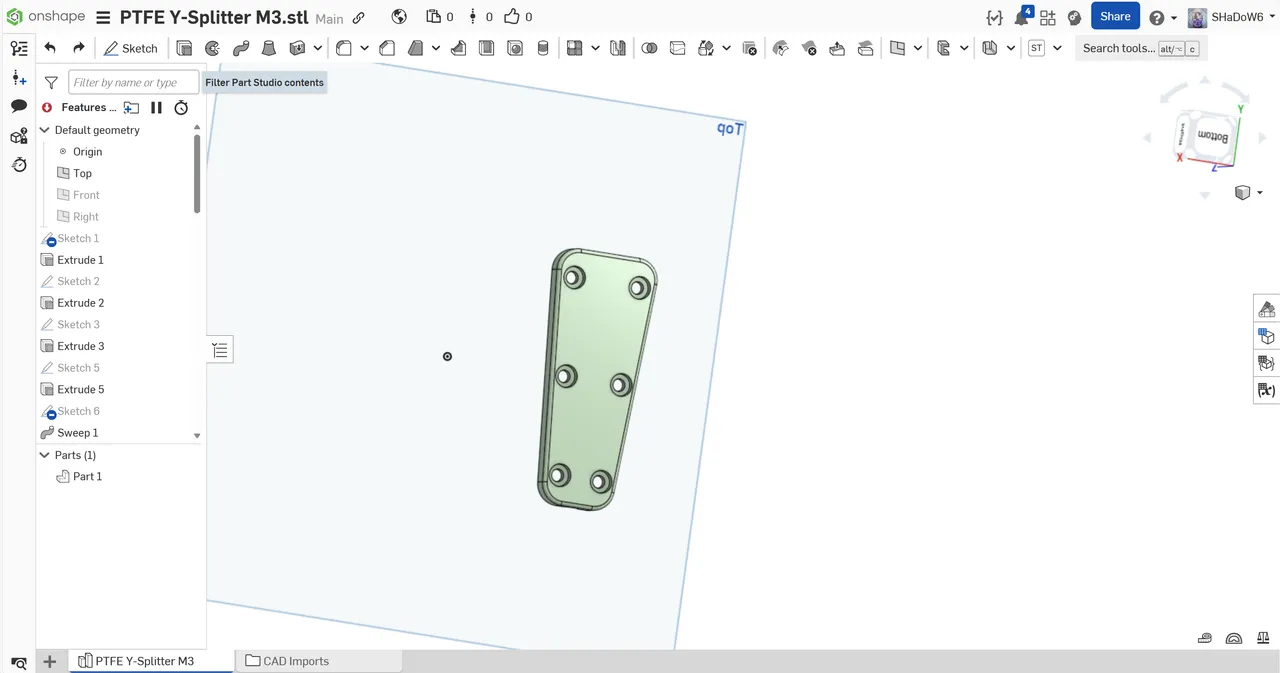Collapse the Parts (1) list
The width and height of the screenshot is (1280, 673).
click(44, 455)
